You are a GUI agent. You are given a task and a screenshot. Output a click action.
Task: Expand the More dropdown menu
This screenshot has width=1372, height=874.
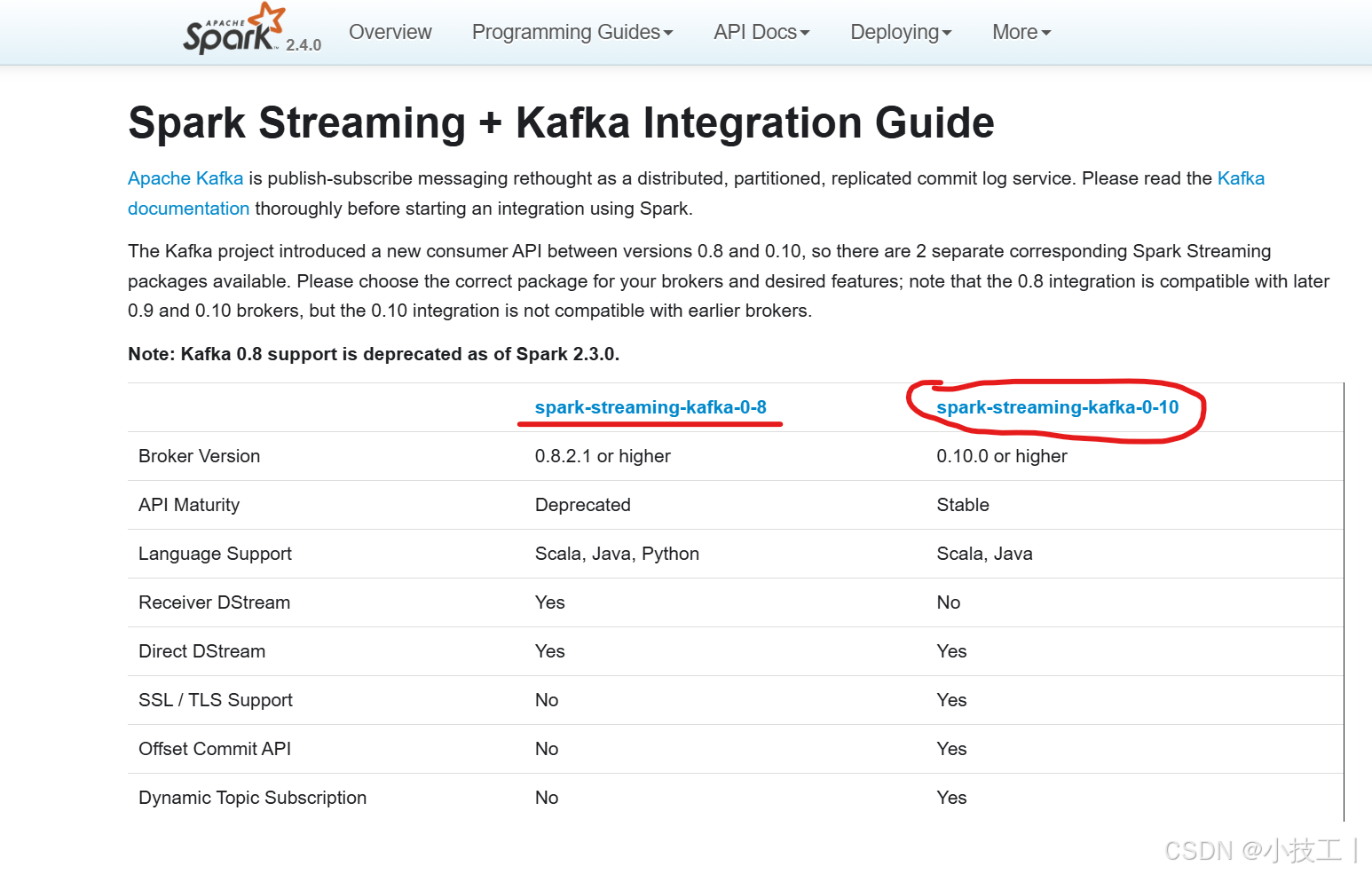(x=1021, y=32)
